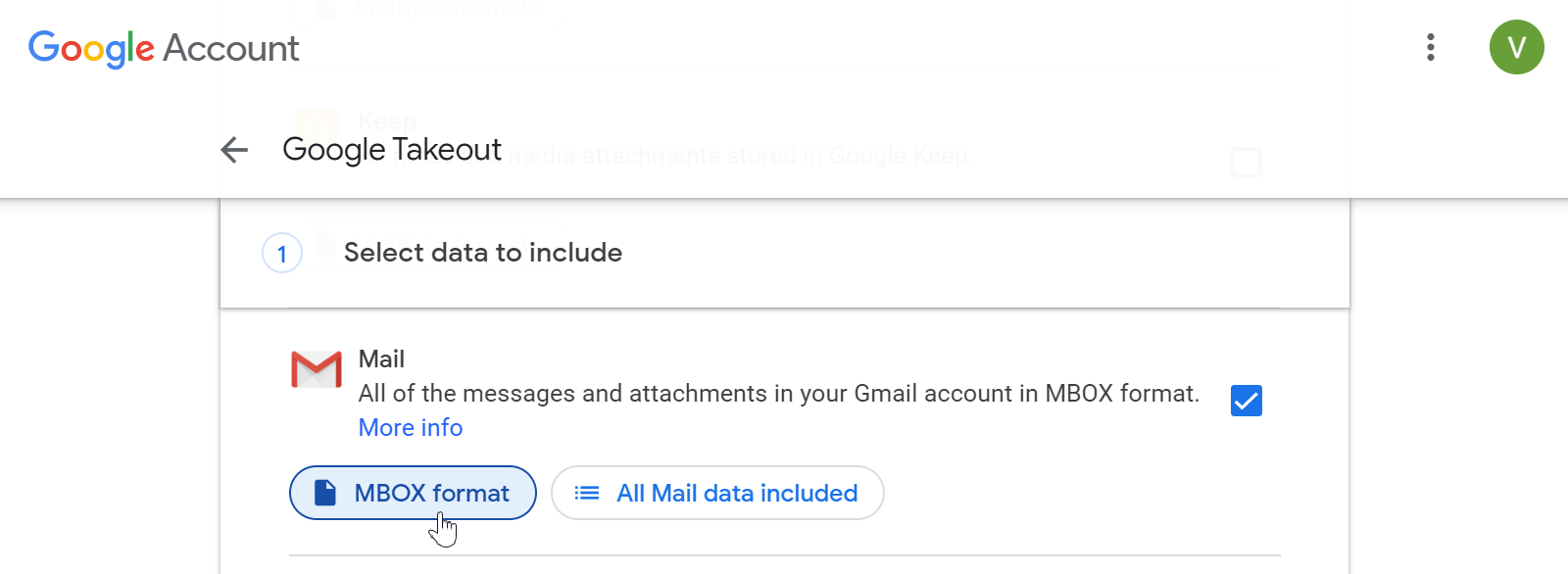Click the Account text beside Google logo
The height and width of the screenshot is (574, 1568).
(231, 48)
